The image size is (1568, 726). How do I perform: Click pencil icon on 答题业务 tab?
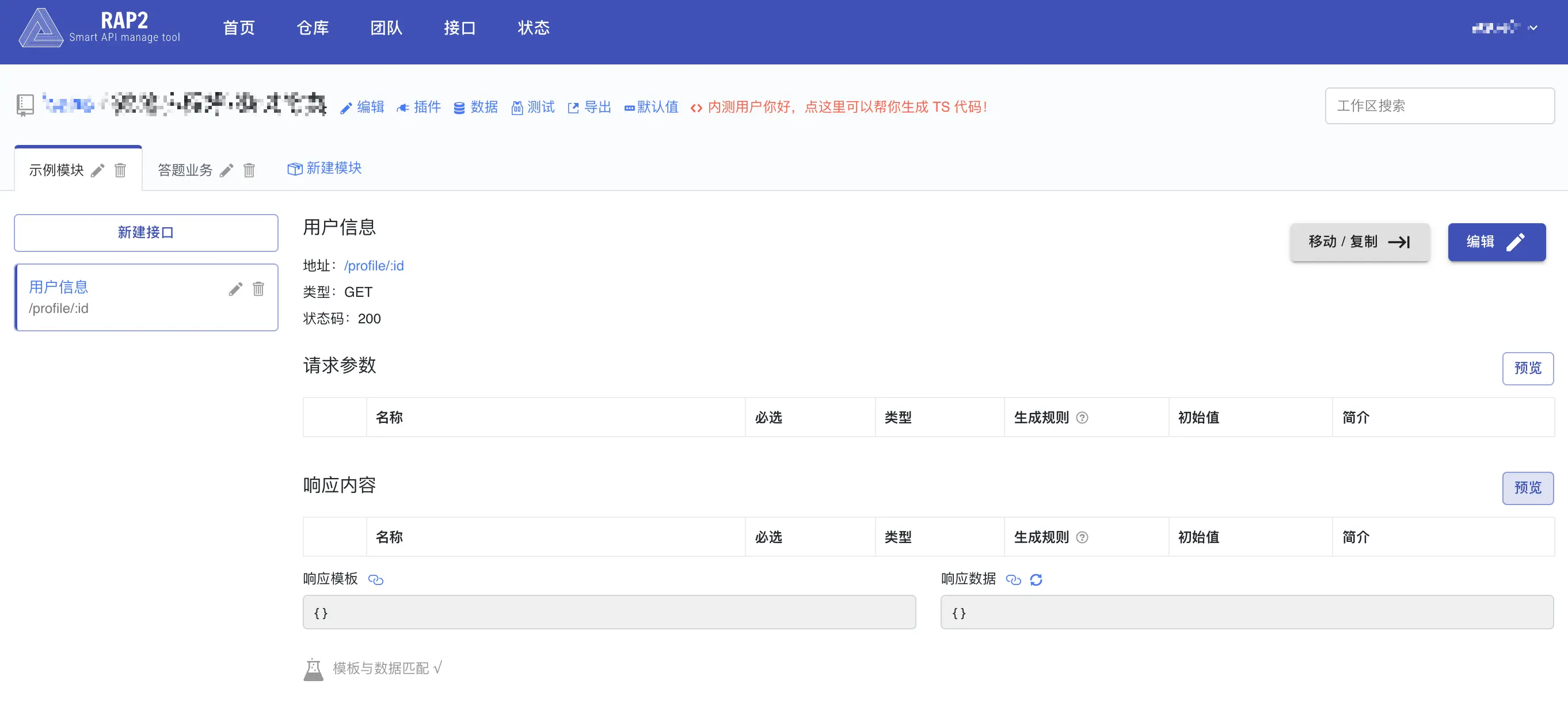226,170
